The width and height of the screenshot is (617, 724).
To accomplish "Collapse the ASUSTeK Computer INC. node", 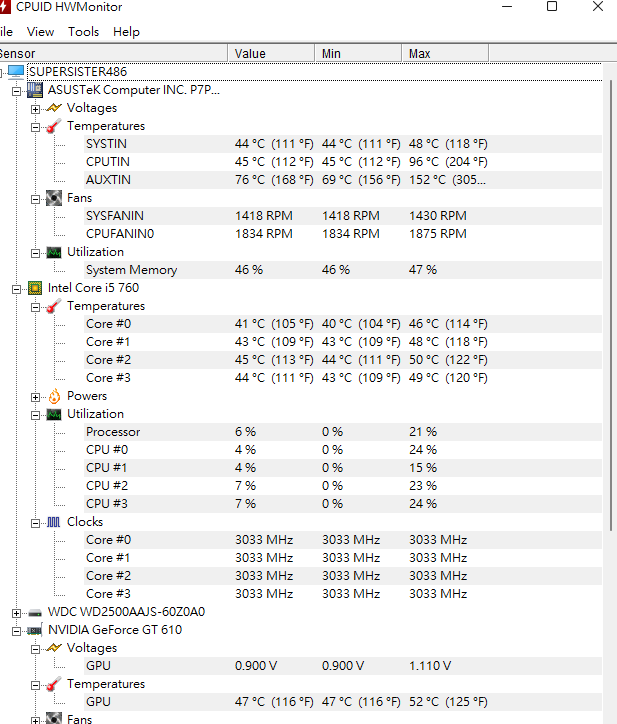I will point(17,91).
